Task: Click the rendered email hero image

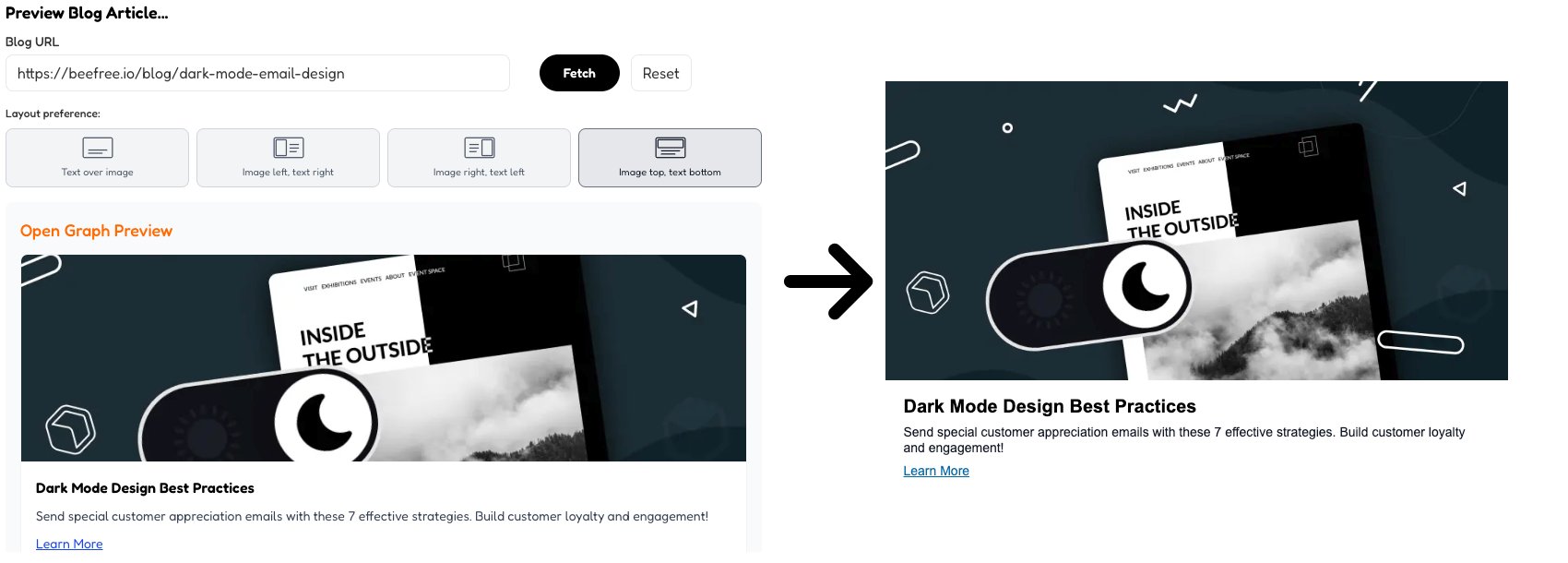Action: coord(1196,231)
